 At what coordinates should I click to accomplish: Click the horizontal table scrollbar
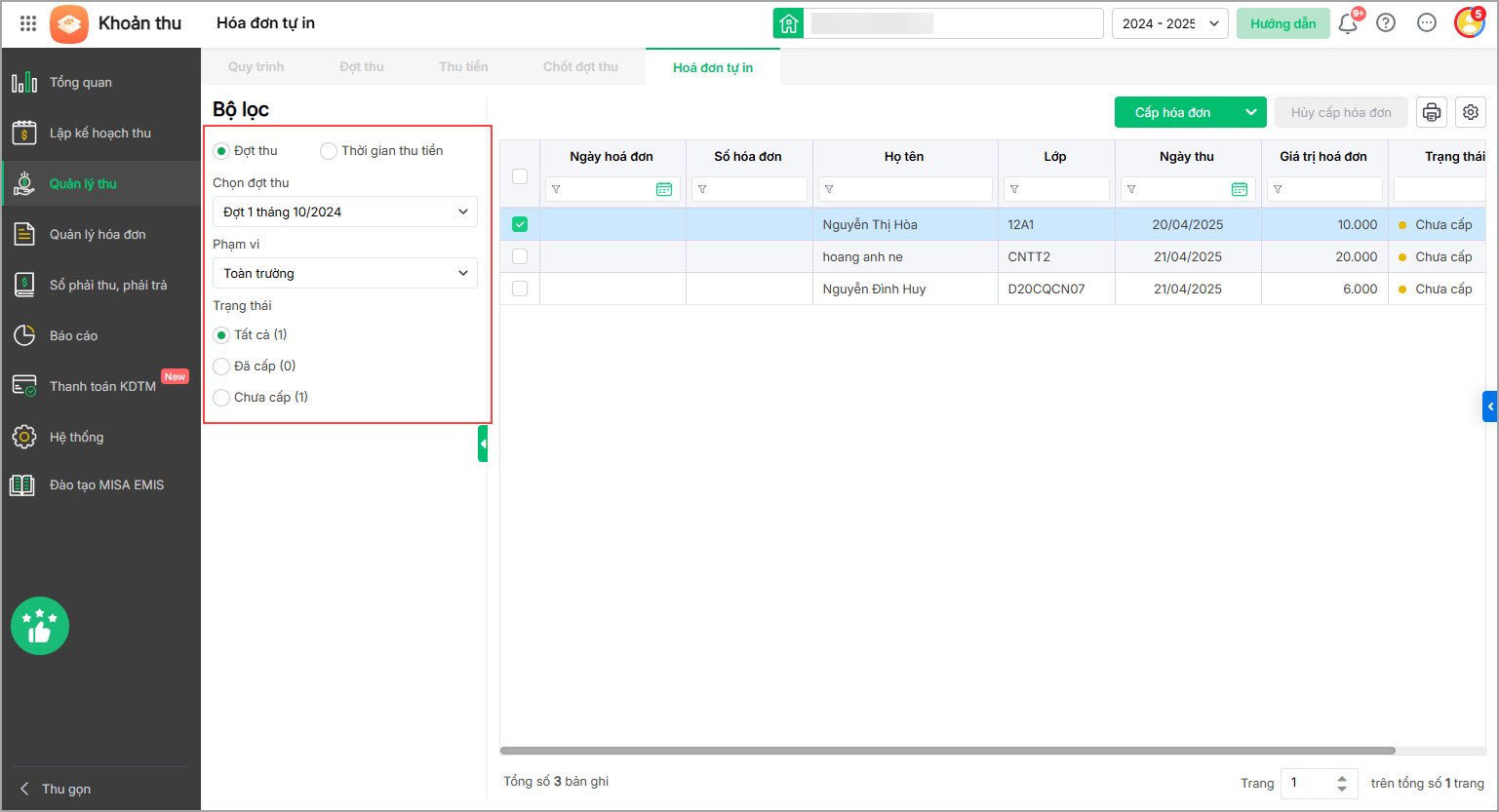948,751
